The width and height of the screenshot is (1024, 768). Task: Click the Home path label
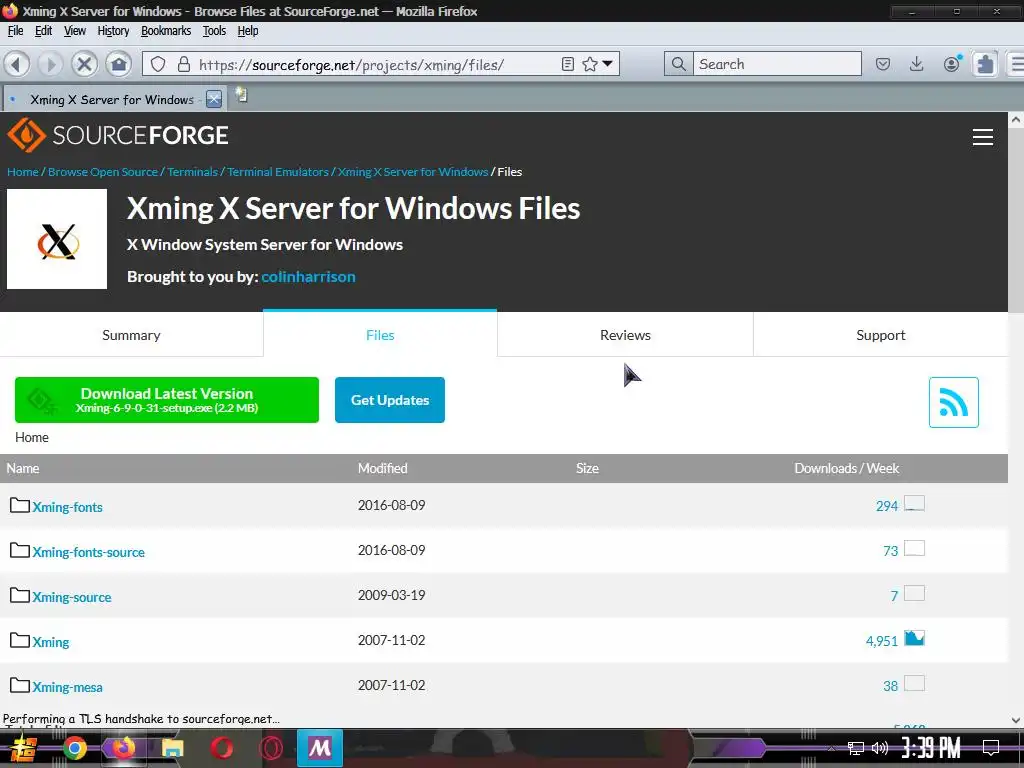31,438
